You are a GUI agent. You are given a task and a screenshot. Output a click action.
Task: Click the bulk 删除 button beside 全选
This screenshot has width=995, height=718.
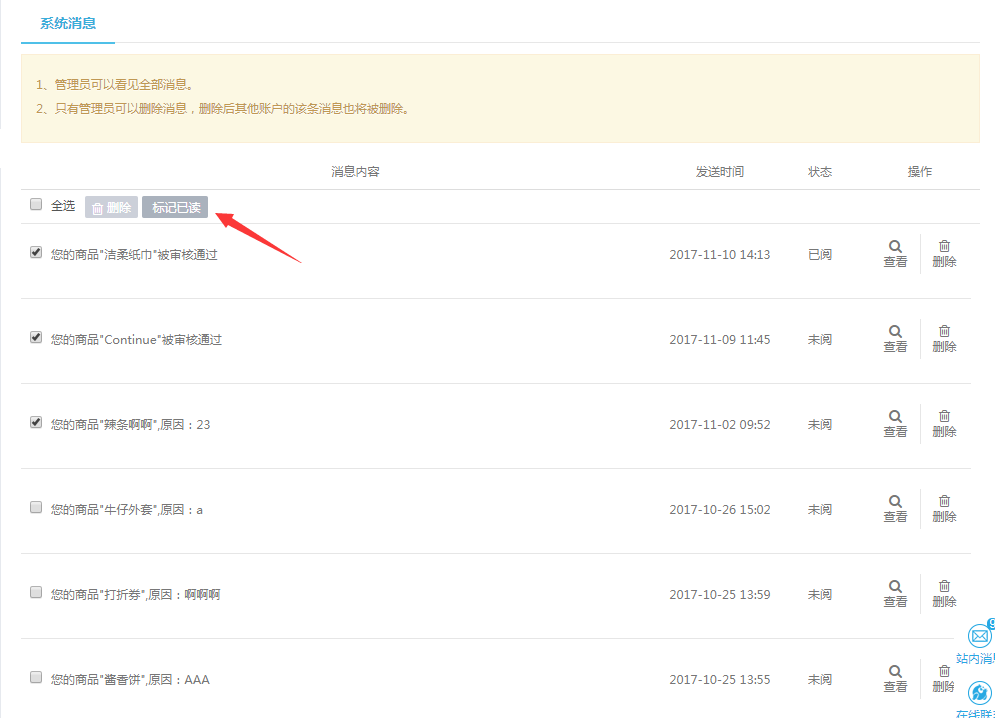[x=111, y=207]
